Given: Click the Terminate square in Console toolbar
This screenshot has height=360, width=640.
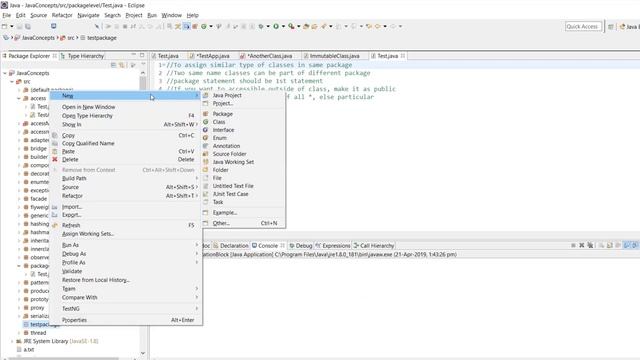Looking at the screenshot, I should pos(573,245).
